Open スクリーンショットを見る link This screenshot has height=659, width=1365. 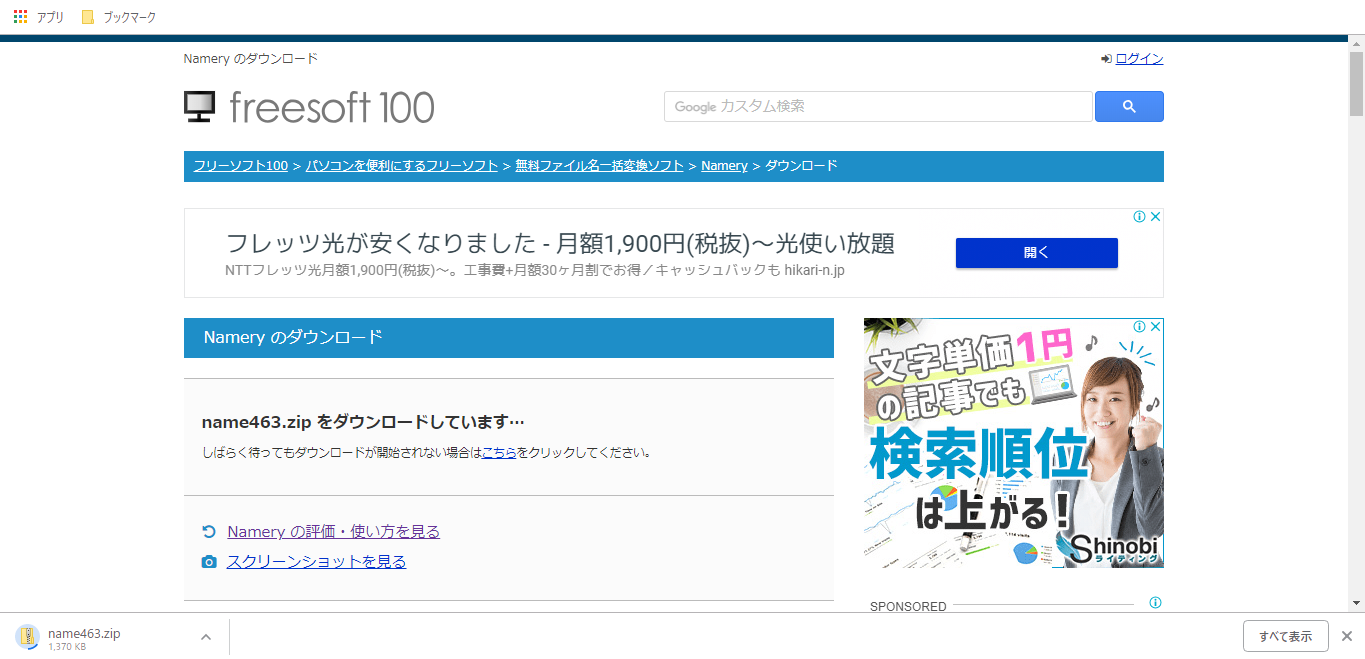[x=316, y=562]
